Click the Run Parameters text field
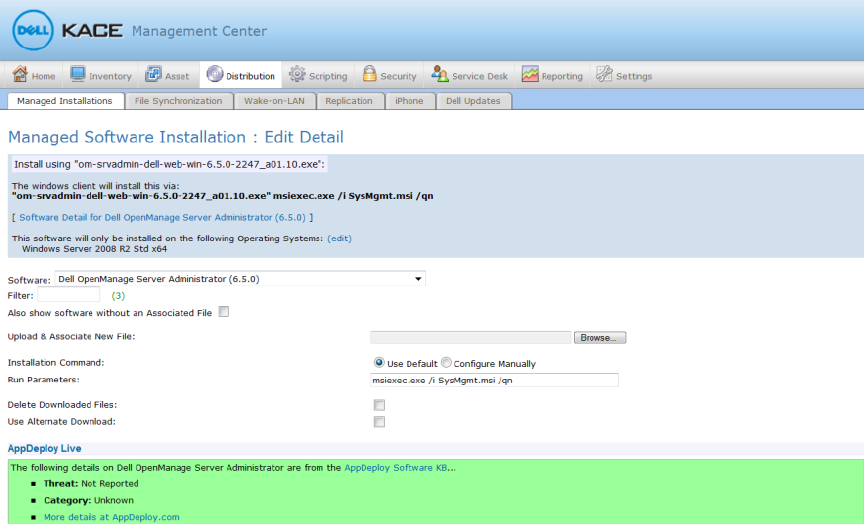864x524 pixels. pos(494,380)
